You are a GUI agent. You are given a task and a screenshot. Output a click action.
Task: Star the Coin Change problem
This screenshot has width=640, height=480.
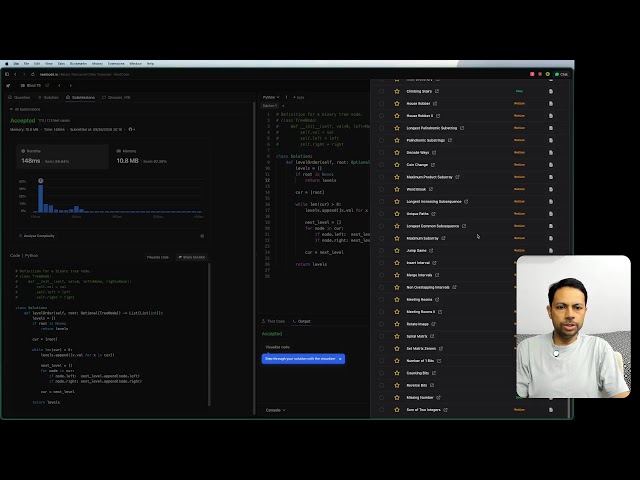[x=397, y=164]
